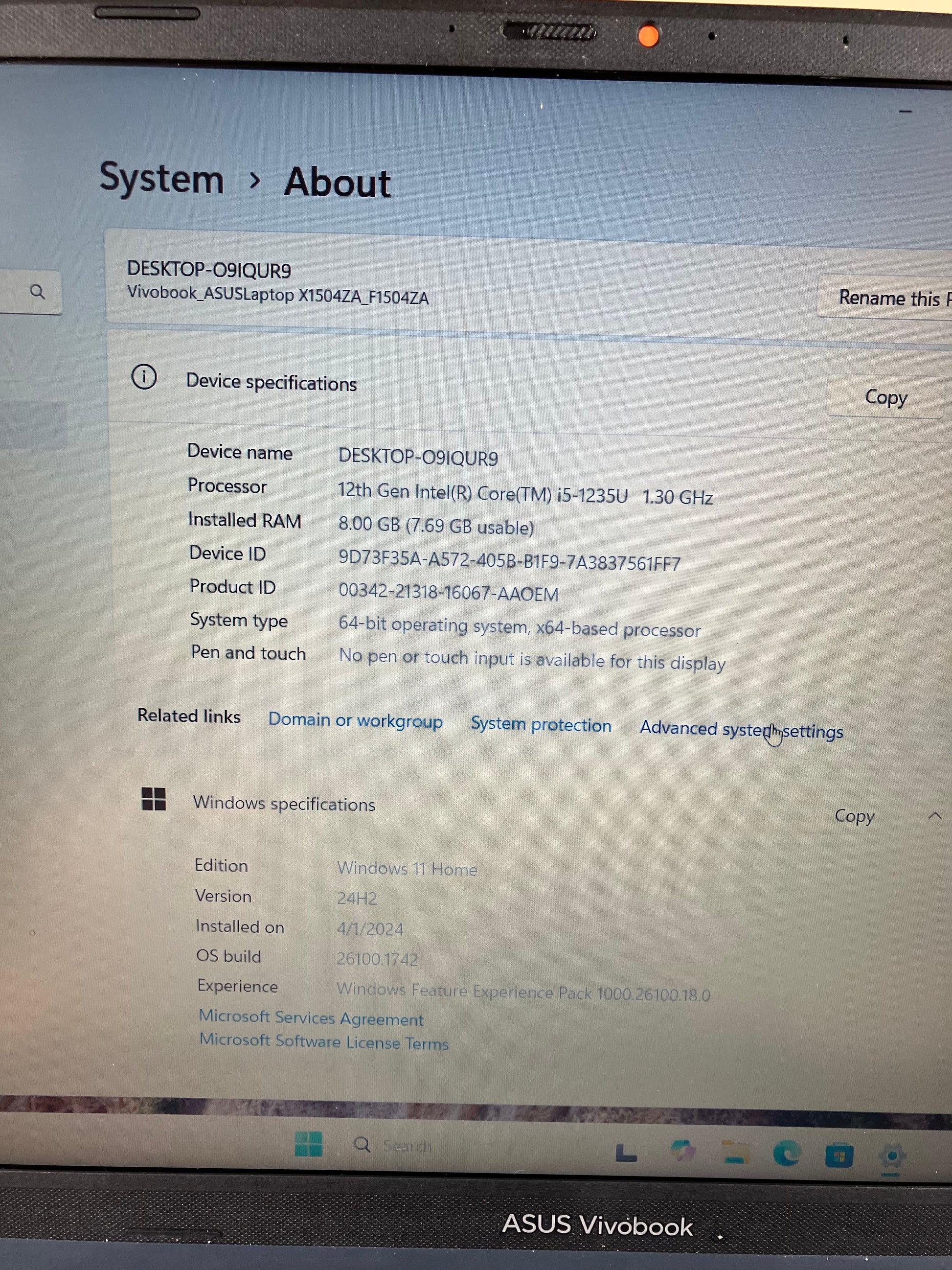952x1270 pixels.
Task: Click the Settings gear on the taskbar
Action: tap(892, 1156)
